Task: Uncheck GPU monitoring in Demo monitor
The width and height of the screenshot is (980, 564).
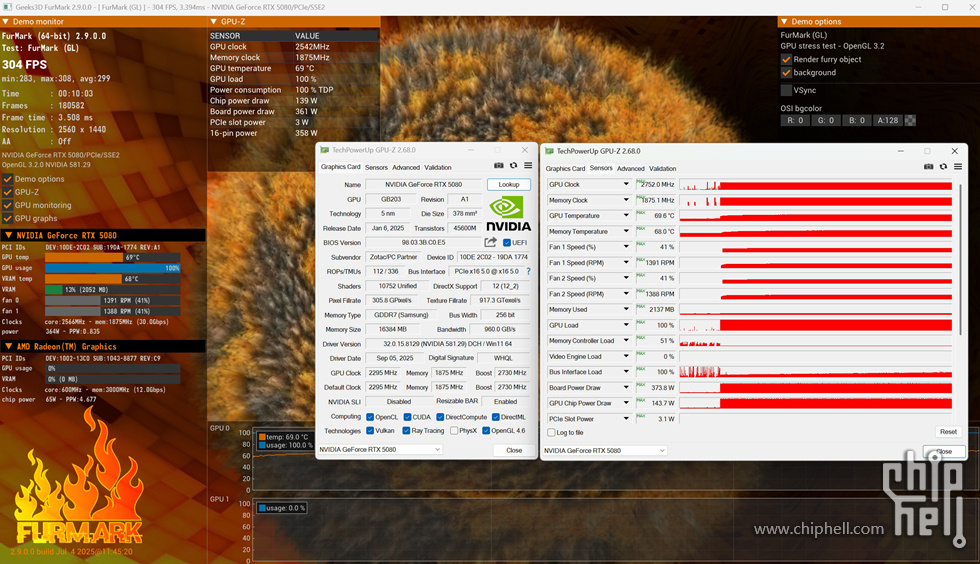Action: point(8,205)
